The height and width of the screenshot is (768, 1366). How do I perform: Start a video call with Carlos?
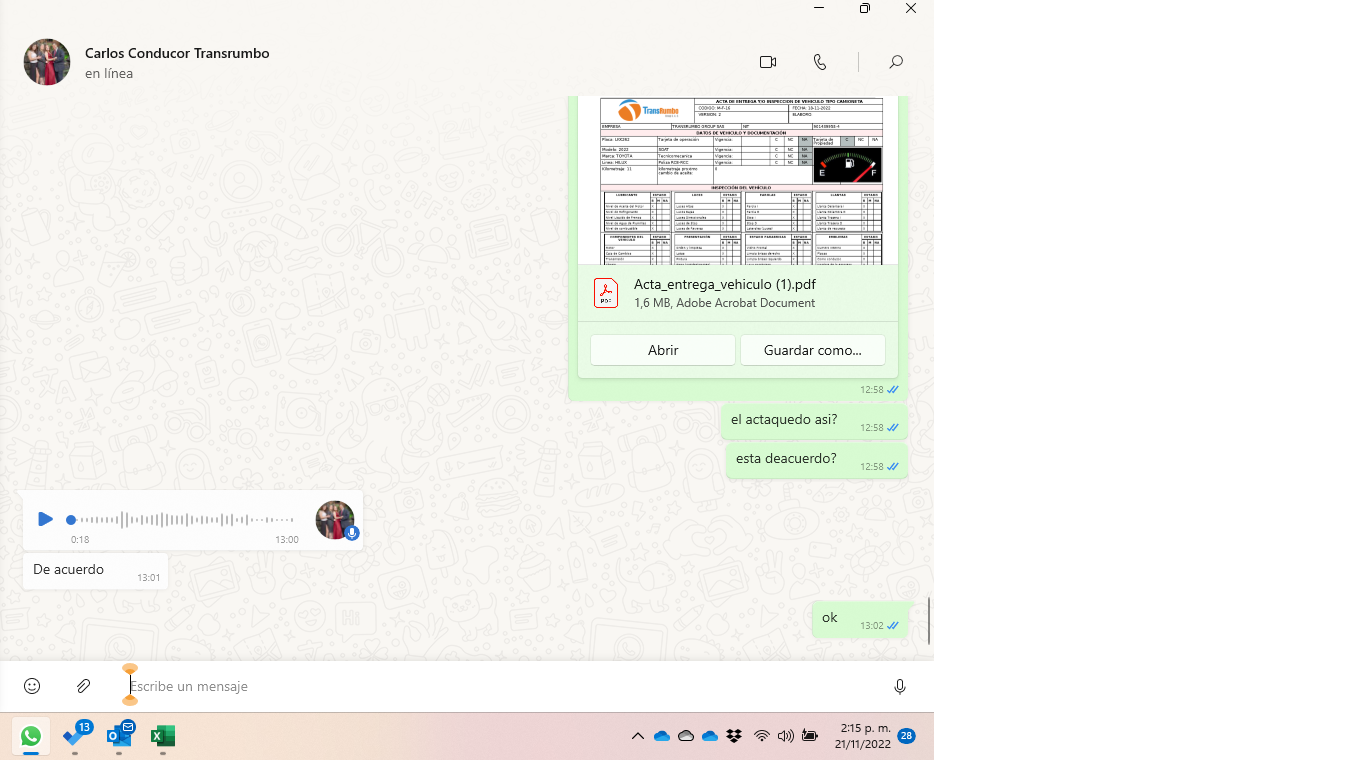pos(767,62)
